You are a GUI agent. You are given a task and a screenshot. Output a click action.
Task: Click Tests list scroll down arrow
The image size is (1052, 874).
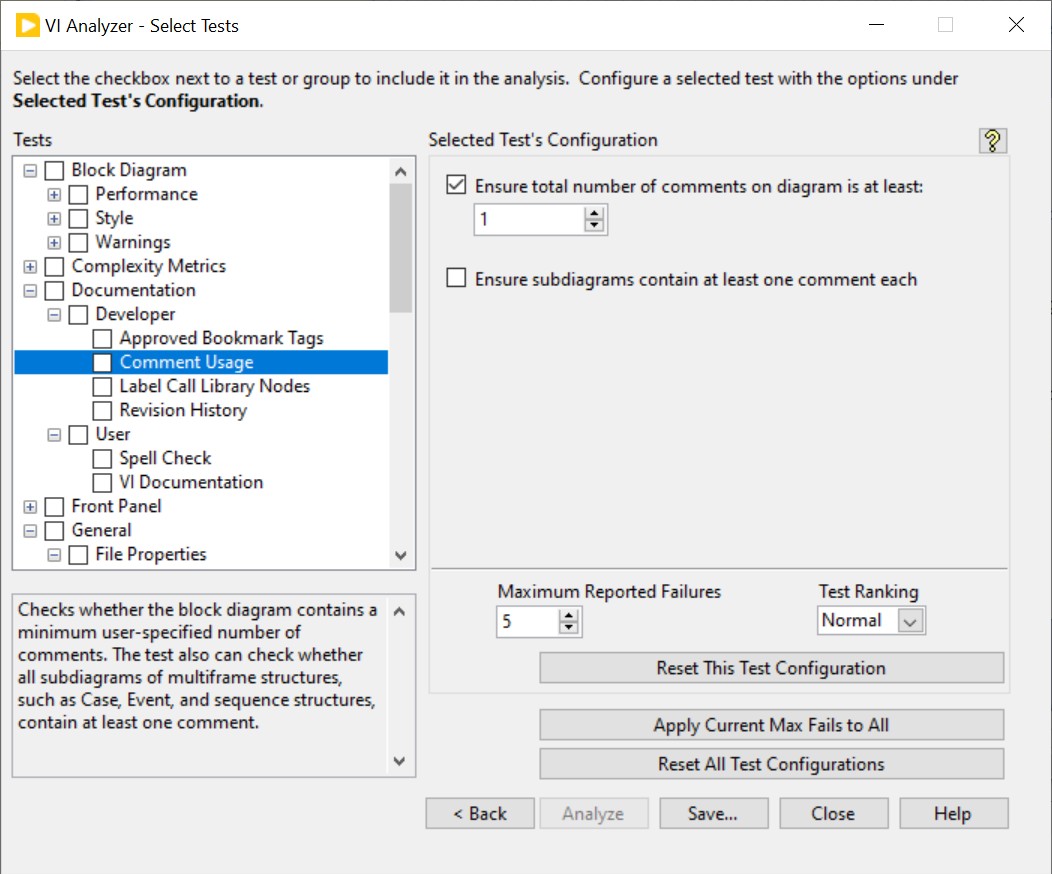click(x=401, y=555)
